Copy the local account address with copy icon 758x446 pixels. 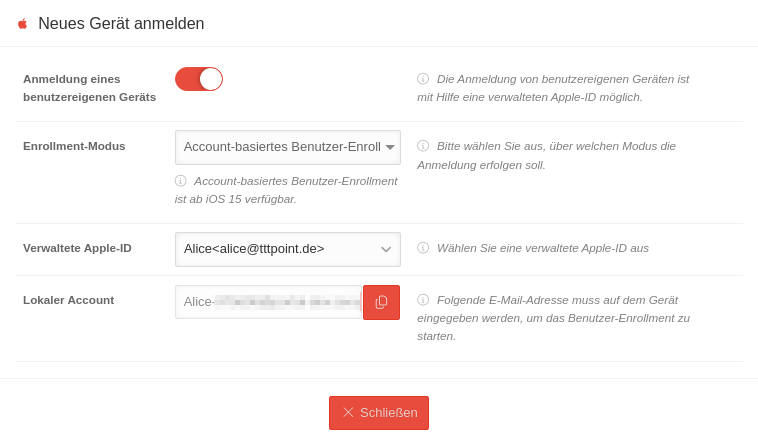pyautogui.click(x=381, y=302)
